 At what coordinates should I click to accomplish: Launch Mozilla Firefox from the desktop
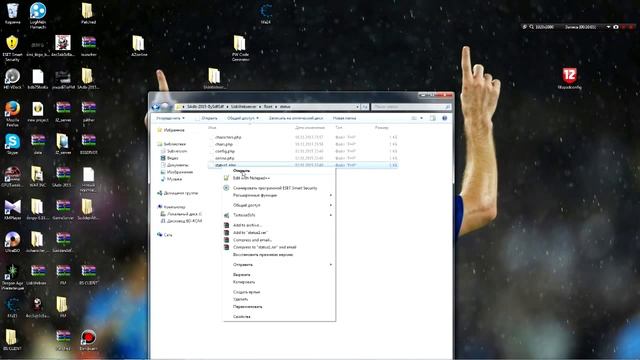(x=12, y=114)
